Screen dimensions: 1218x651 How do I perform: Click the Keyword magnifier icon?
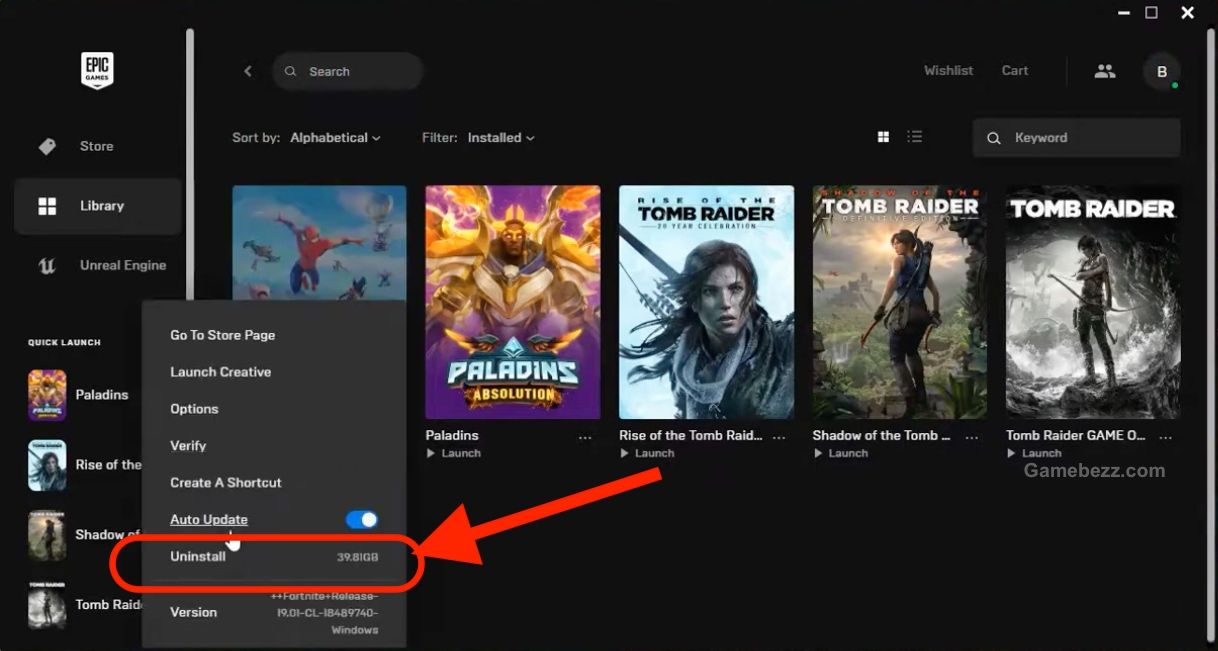coord(994,138)
